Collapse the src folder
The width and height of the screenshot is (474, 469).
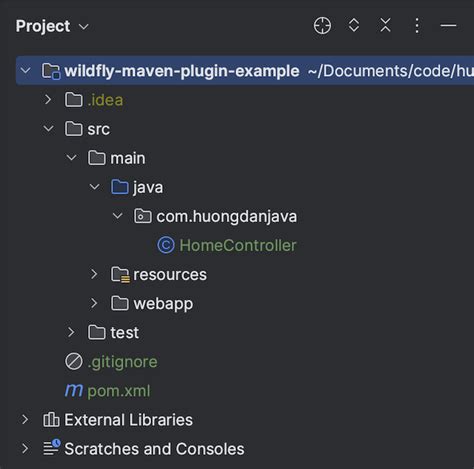[x=48, y=129]
